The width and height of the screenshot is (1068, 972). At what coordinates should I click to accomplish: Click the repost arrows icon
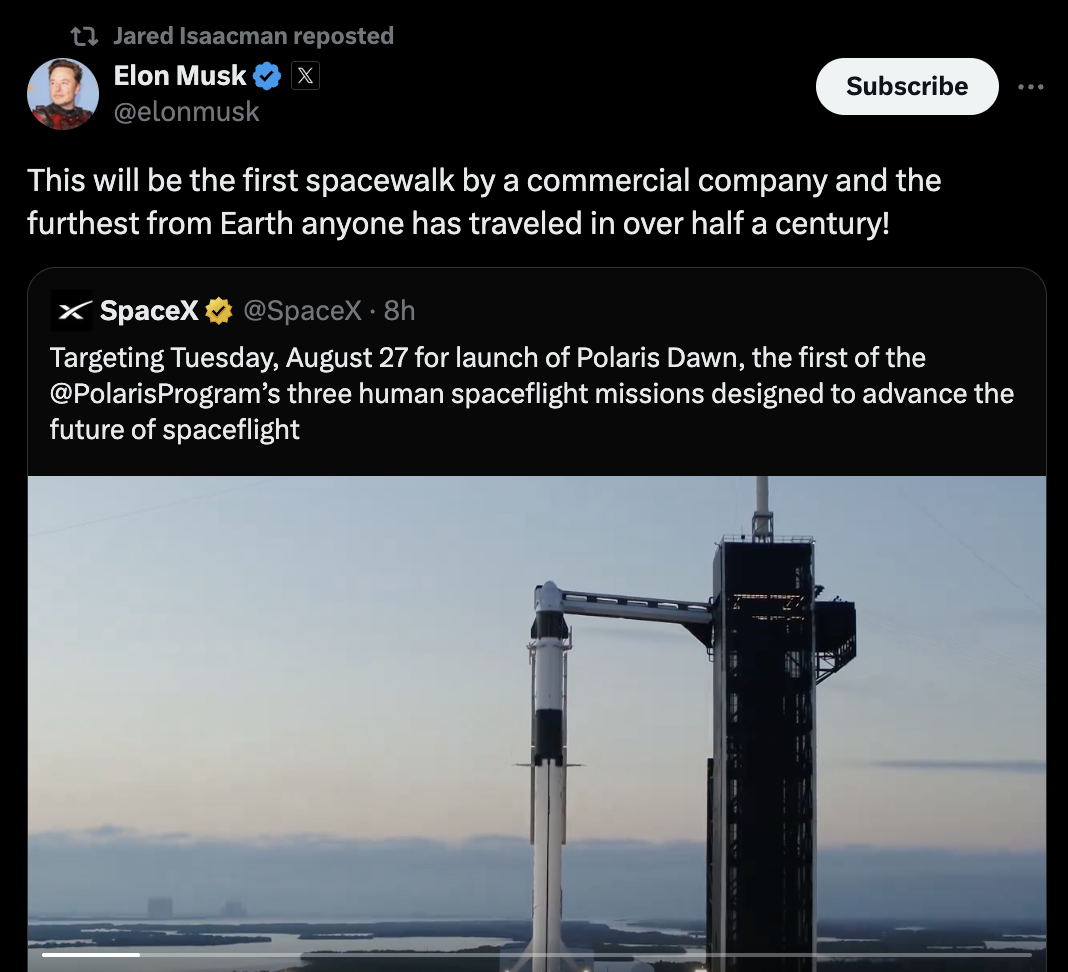pos(84,36)
